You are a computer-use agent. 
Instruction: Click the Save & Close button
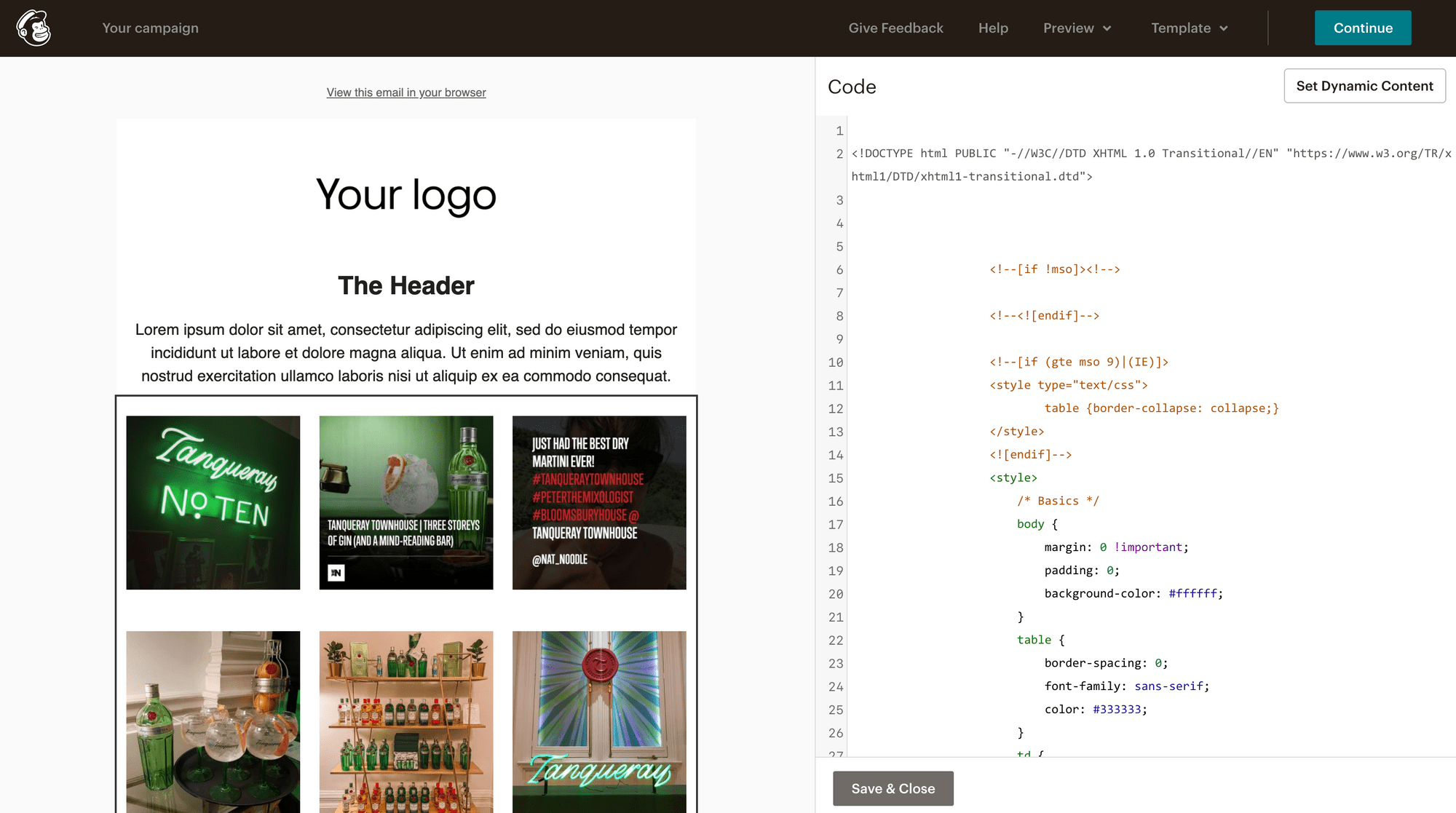(893, 788)
